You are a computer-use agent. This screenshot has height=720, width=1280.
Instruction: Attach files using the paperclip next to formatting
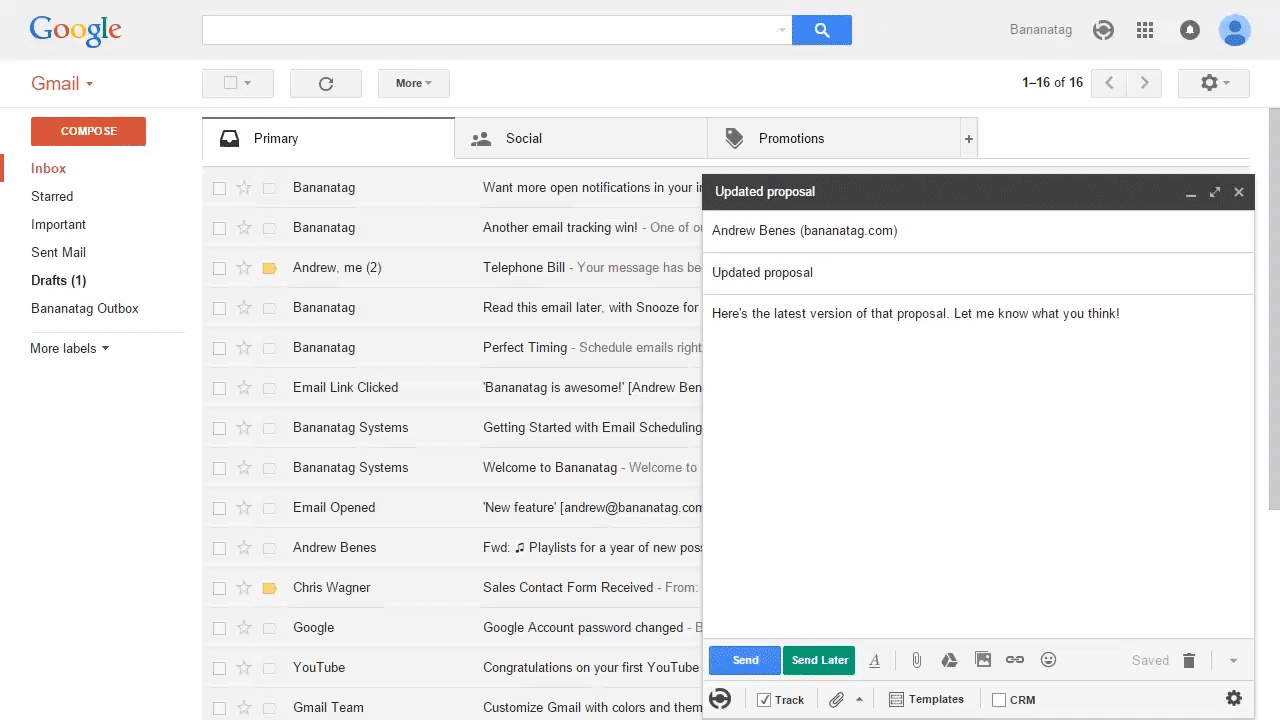pos(916,660)
